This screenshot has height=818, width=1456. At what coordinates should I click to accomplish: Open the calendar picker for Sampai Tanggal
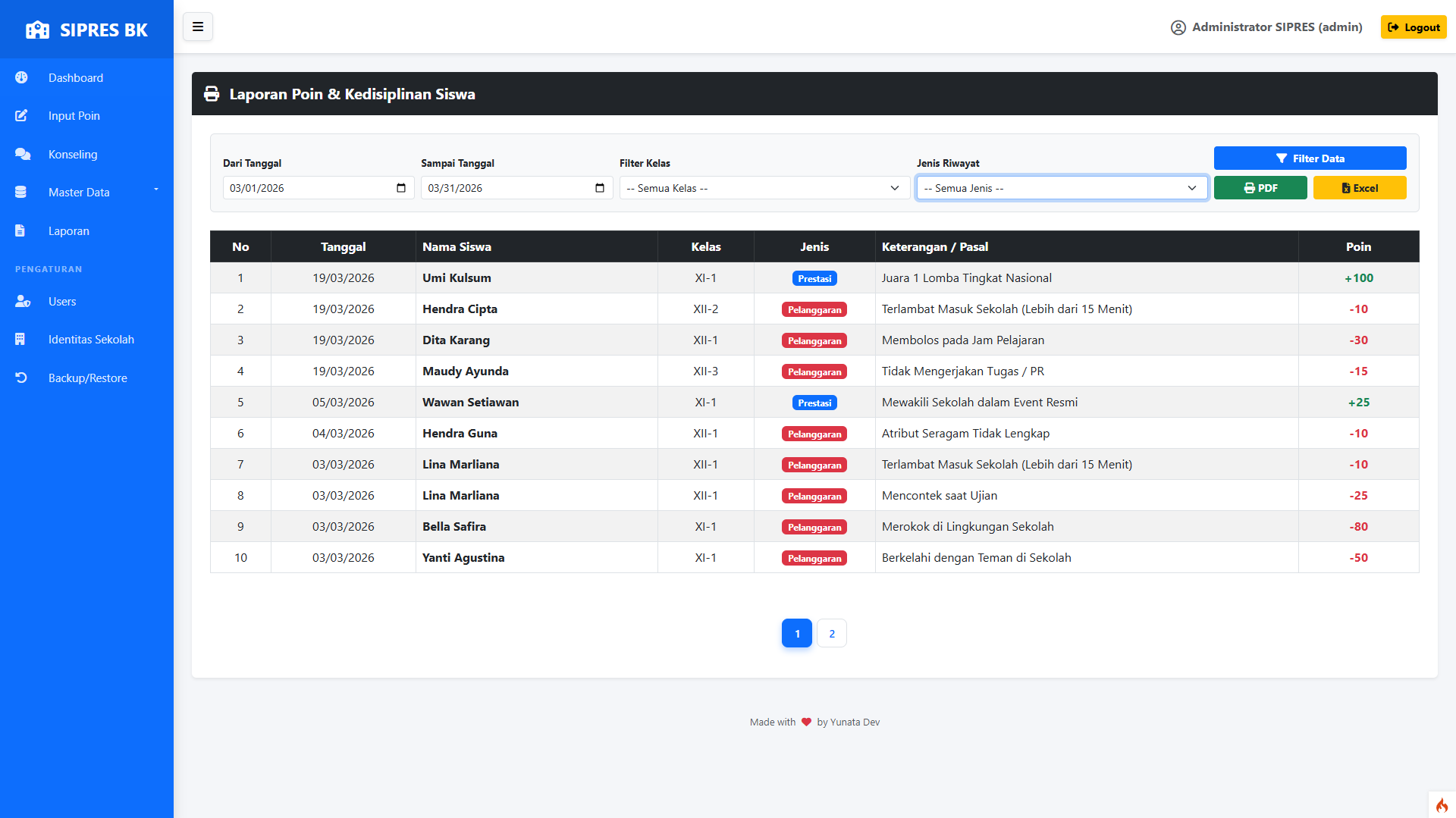(x=600, y=188)
